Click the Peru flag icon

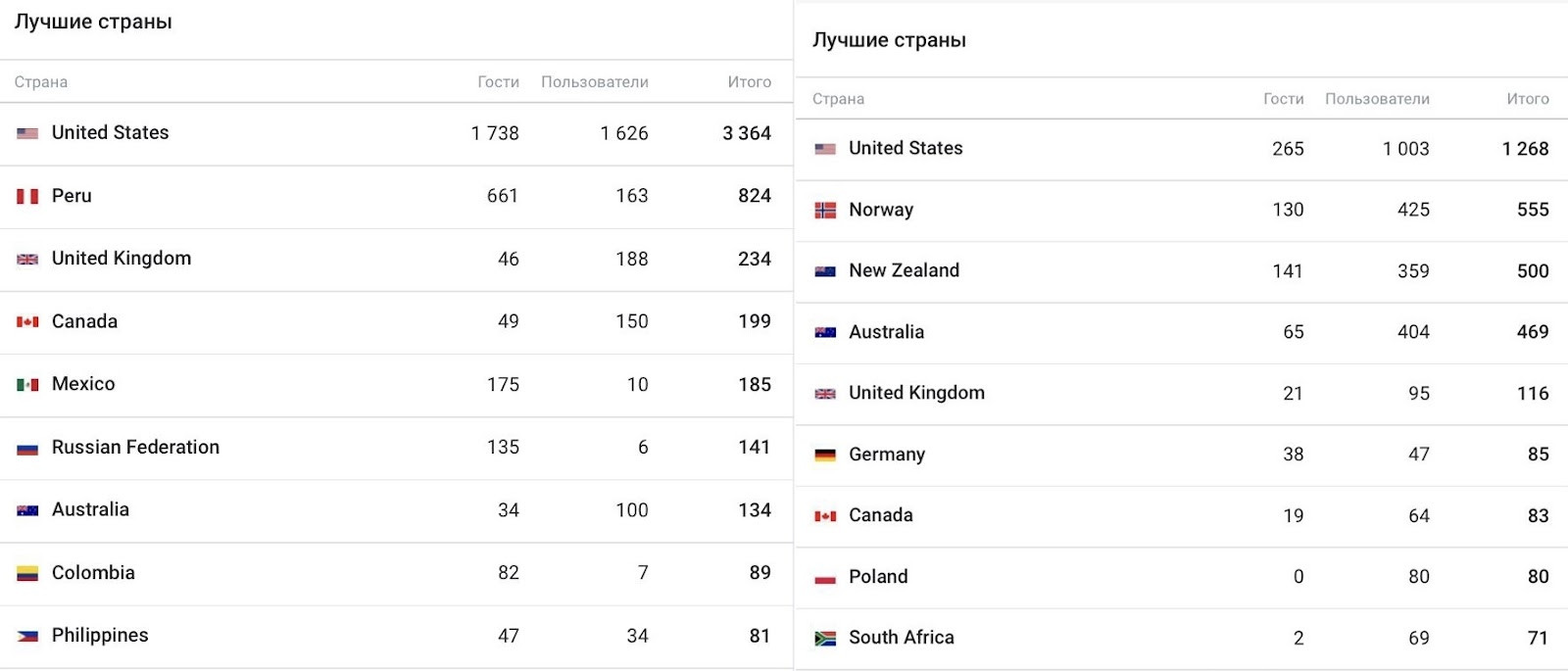coord(27,196)
